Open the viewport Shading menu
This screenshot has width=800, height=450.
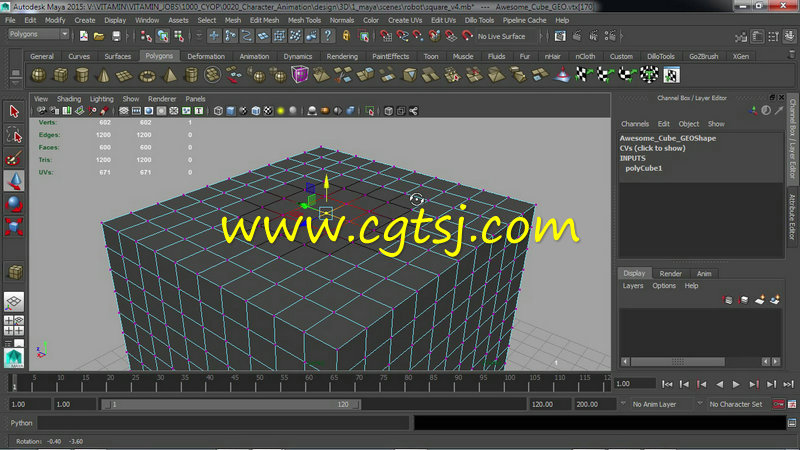(x=69, y=99)
